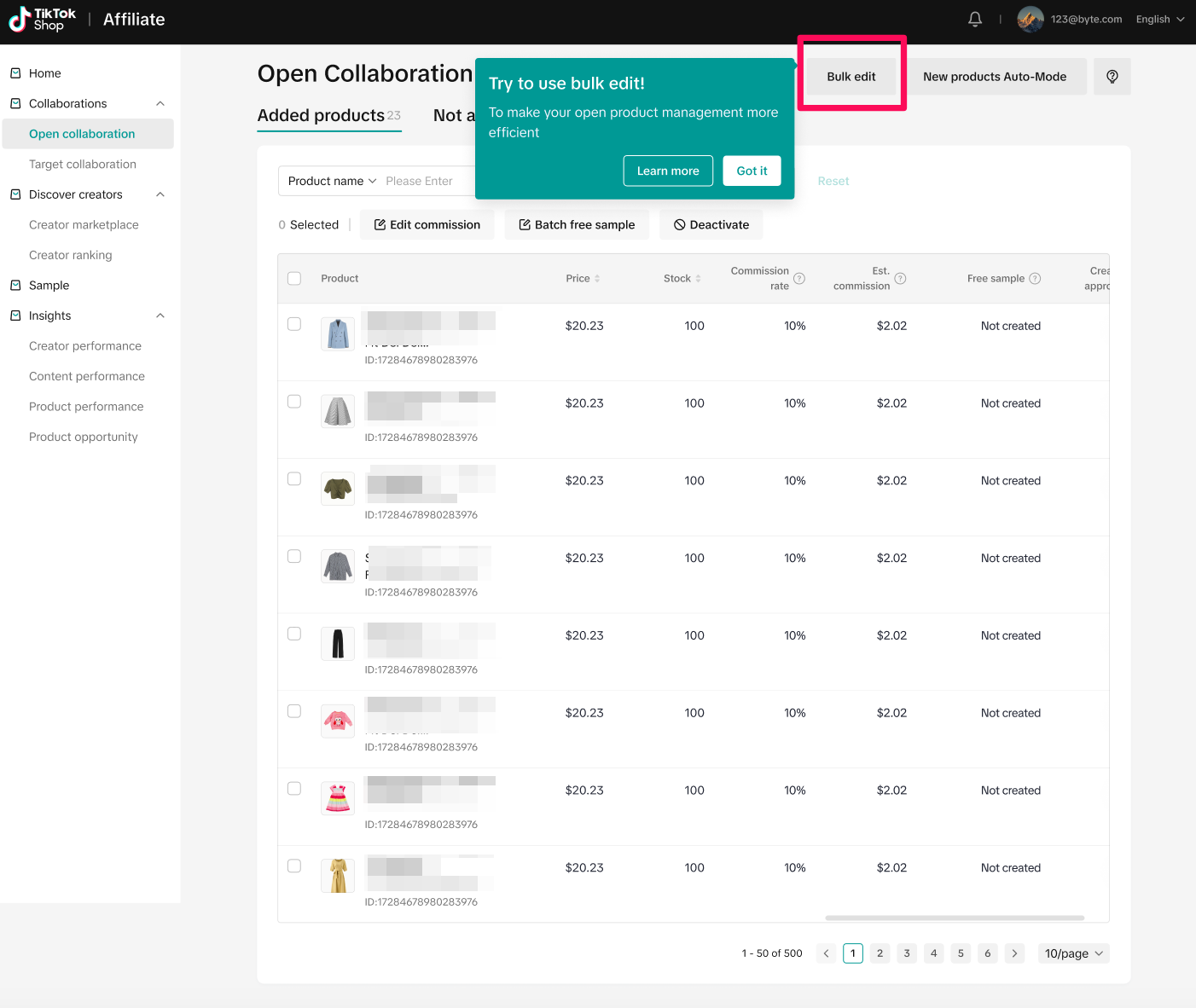Click the user profile avatar
Screen dimensions: 1196x1008
coord(1030,19)
